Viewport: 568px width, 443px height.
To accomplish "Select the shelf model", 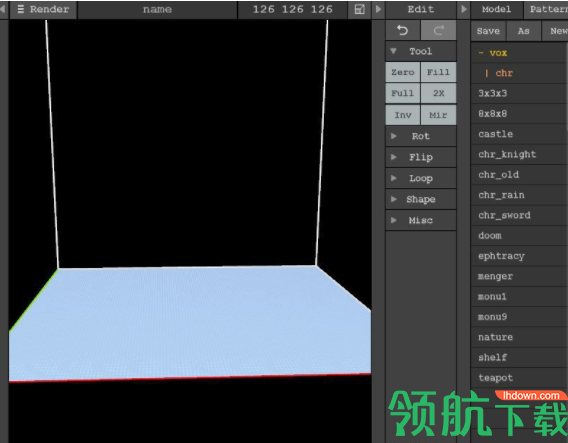I will [518, 358].
